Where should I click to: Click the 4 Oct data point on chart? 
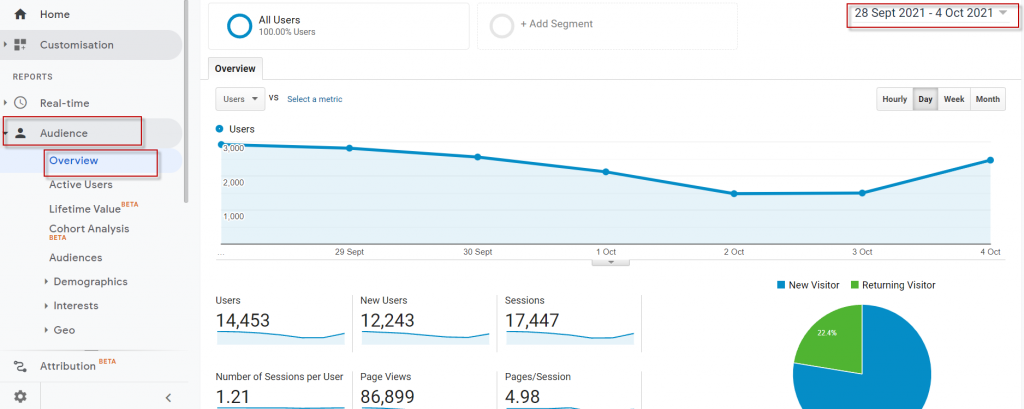click(990, 160)
